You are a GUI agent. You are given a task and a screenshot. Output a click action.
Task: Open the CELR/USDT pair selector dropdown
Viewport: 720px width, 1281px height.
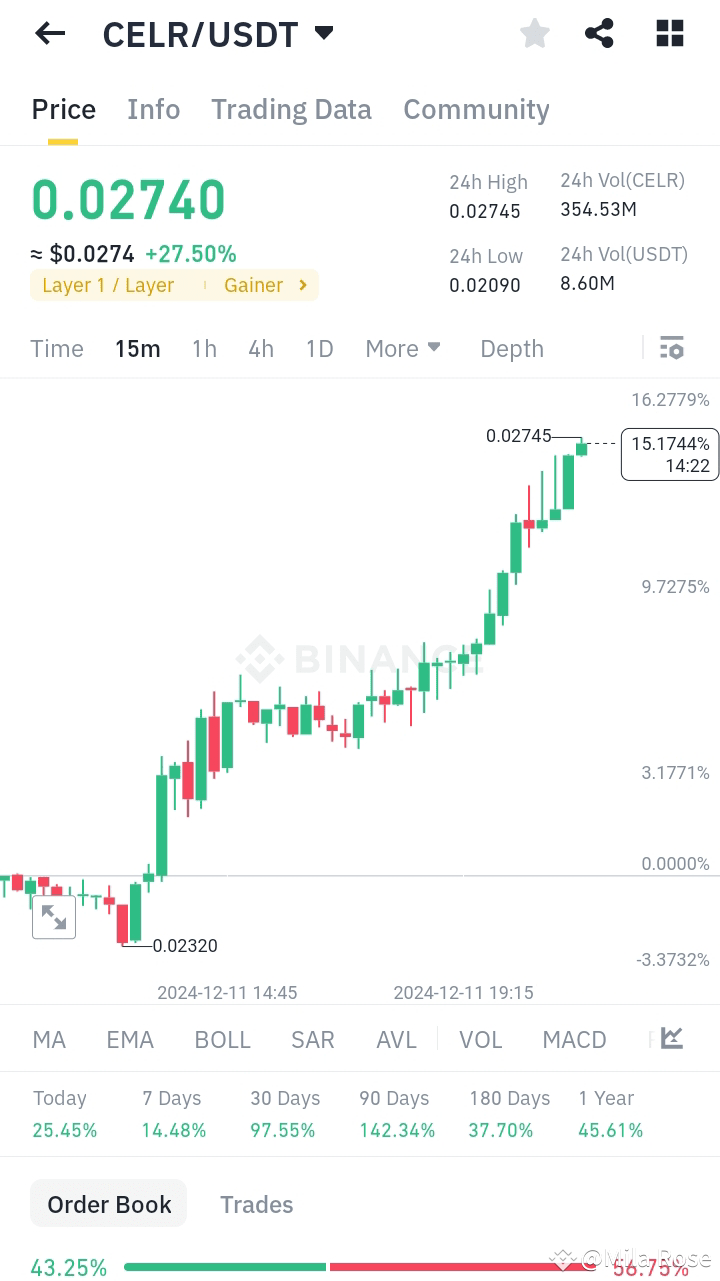(322, 32)
